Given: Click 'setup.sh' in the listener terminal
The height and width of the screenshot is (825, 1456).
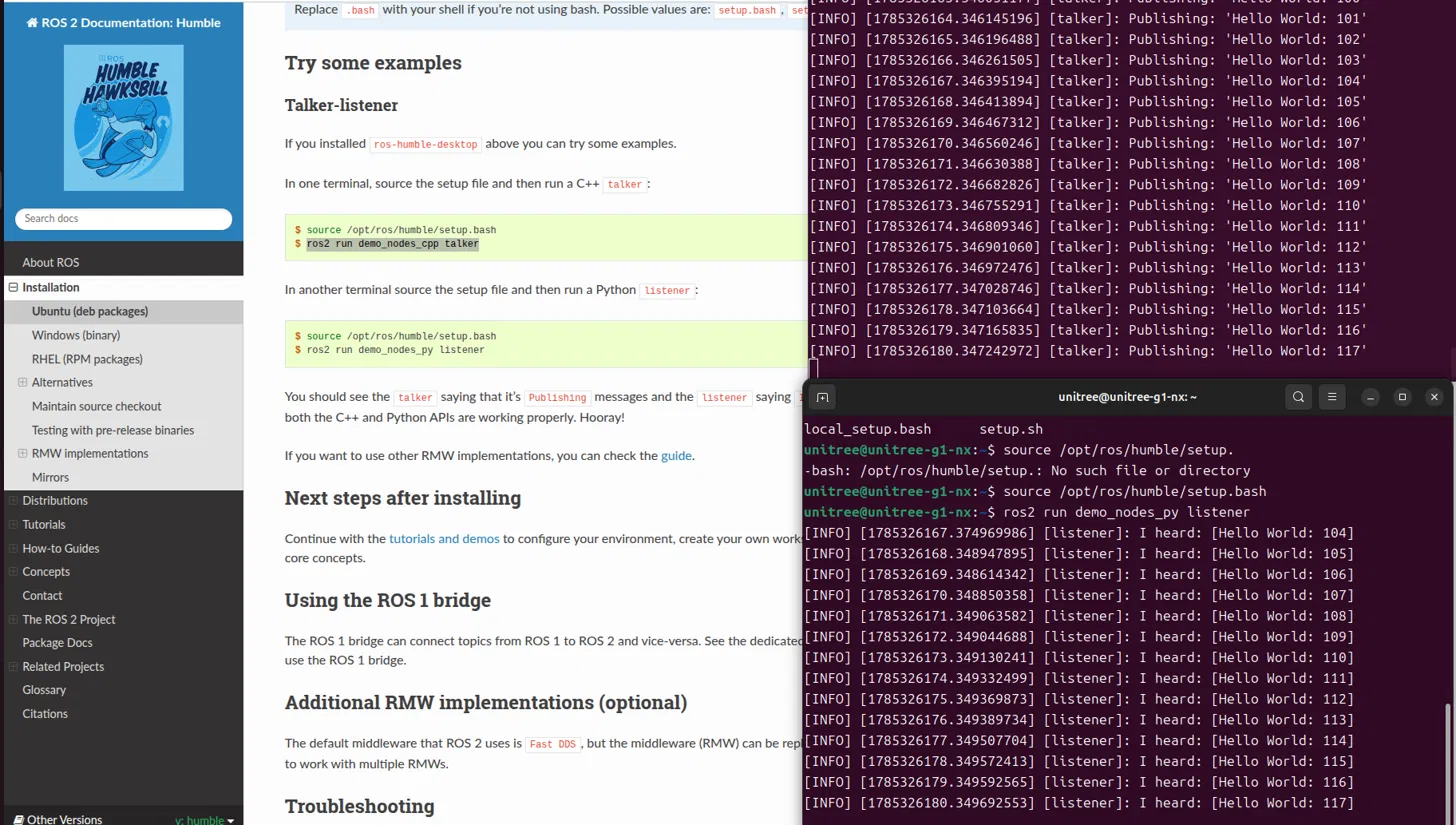Looking at the screenshot, I should [1011, 429].
